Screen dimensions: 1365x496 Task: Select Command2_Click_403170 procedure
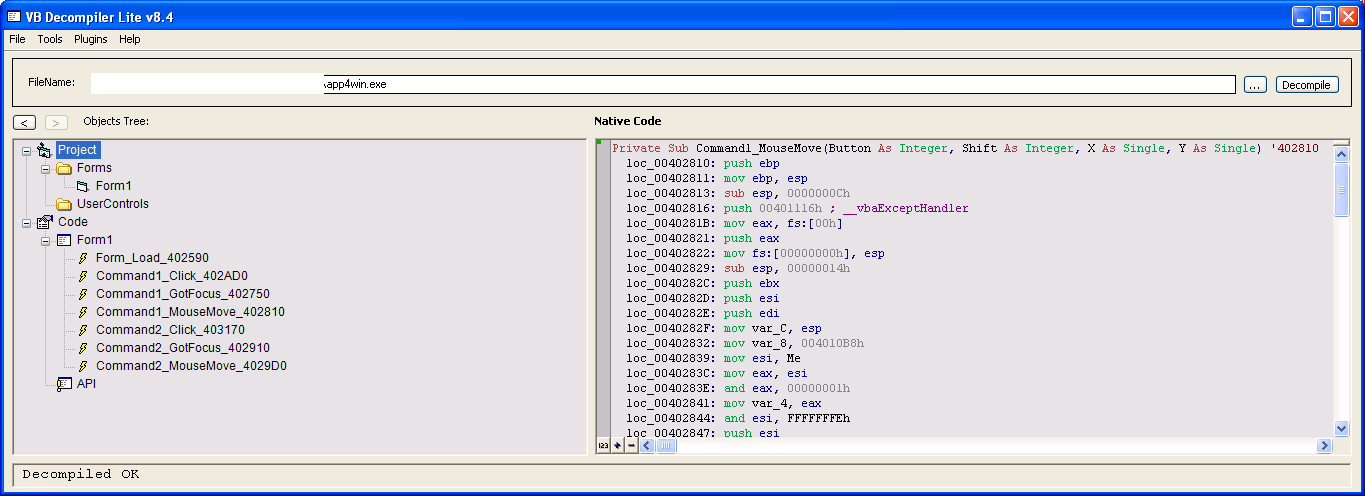coord(170,330)
